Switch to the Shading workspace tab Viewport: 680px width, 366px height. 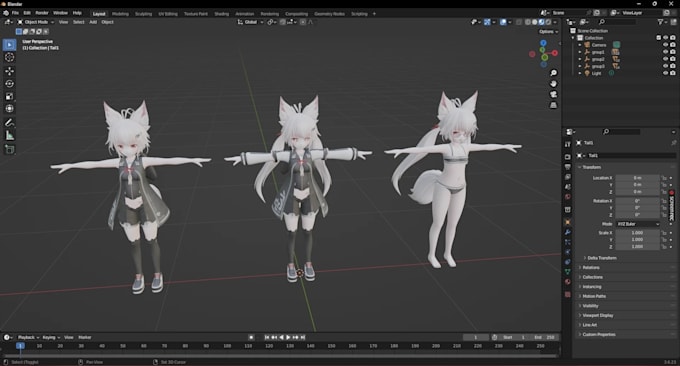221,14
